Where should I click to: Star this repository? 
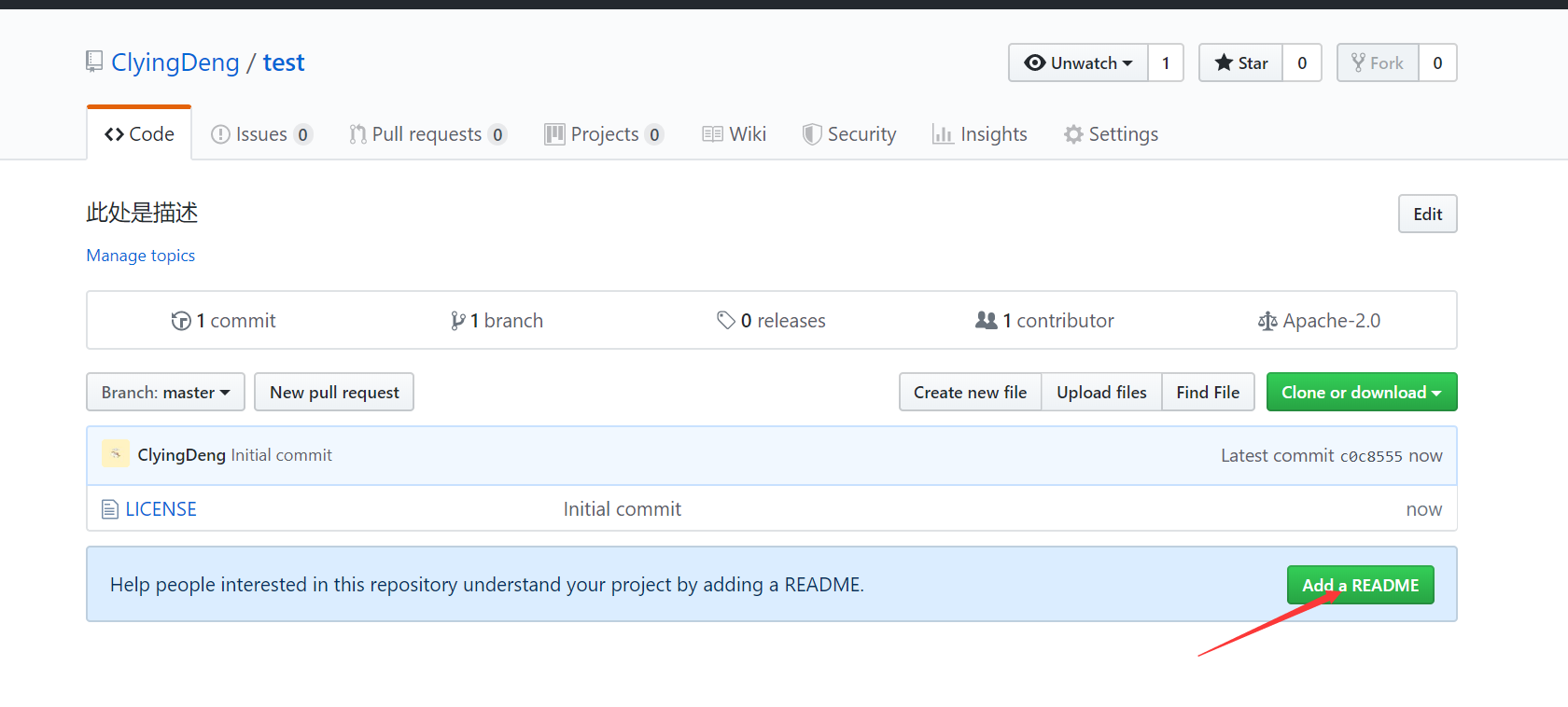click(1241, 62)
